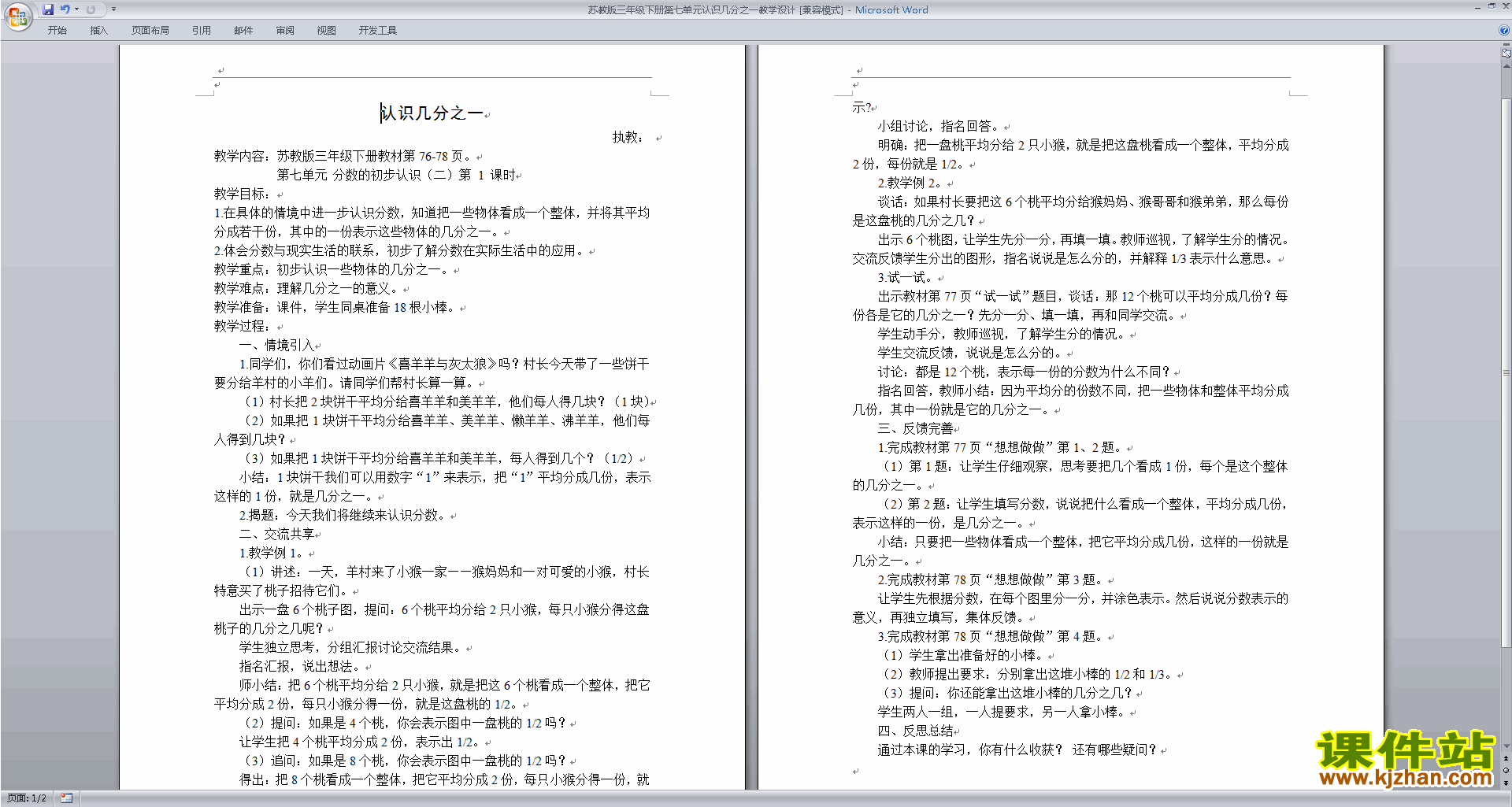The height and width of the screenshot is (807, 1512).
Task: Click the line 让学生把 4 个桃平均分成 2 份
Action: [x=360, y=742]
